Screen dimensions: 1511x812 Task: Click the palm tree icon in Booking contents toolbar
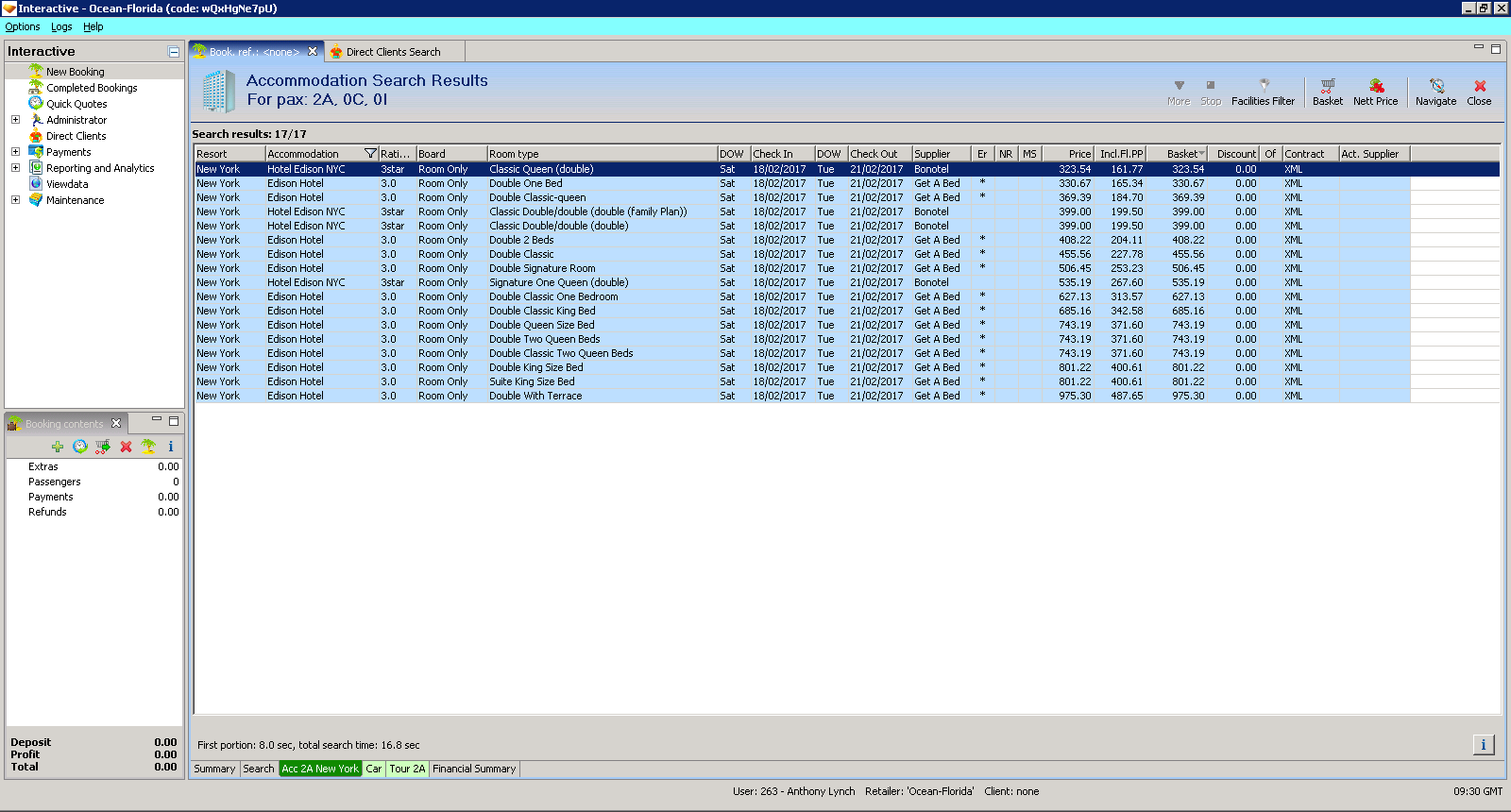(148, 447)
